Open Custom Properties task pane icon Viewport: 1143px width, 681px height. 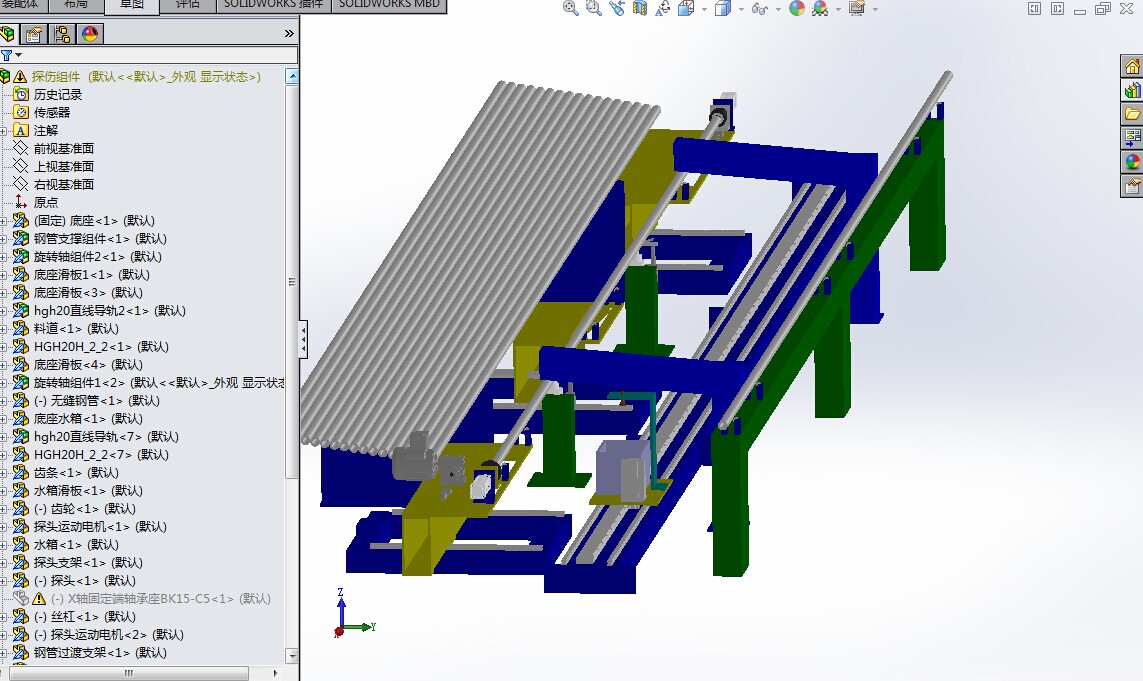pyautogui.click(x=1131, y=185)
